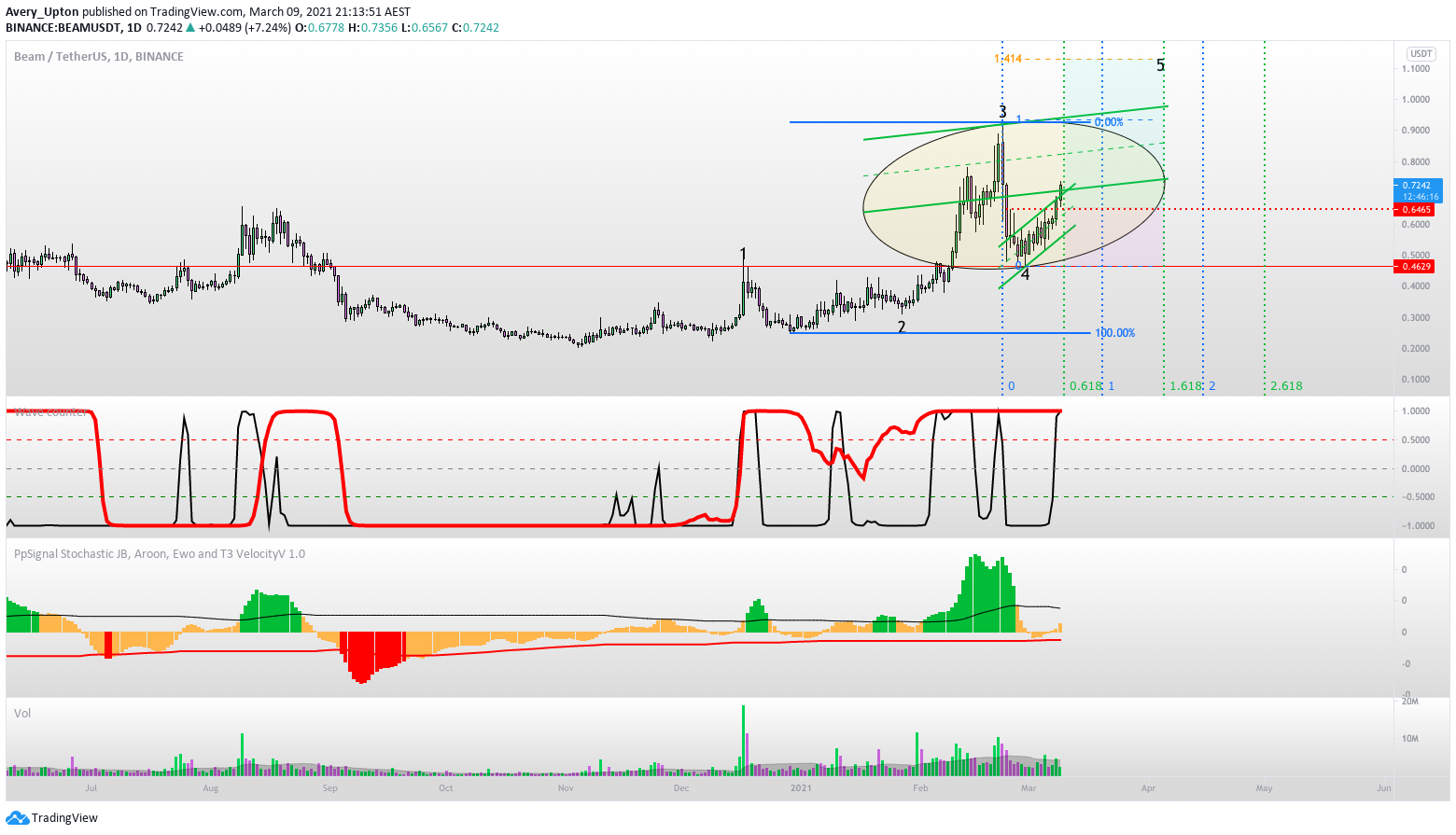Click the red price label 0.6465
Screen dimensions: 1456x835
pos(1416,210)
